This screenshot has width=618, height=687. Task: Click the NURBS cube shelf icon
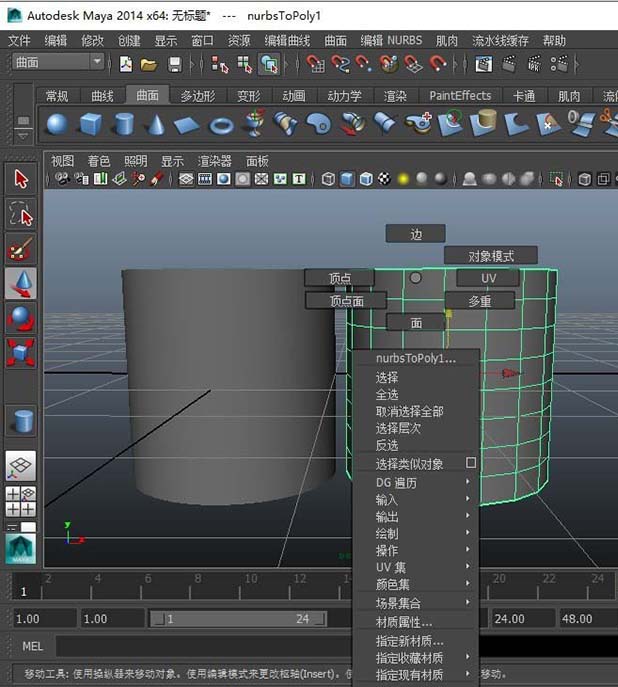(x=90, y=124)
